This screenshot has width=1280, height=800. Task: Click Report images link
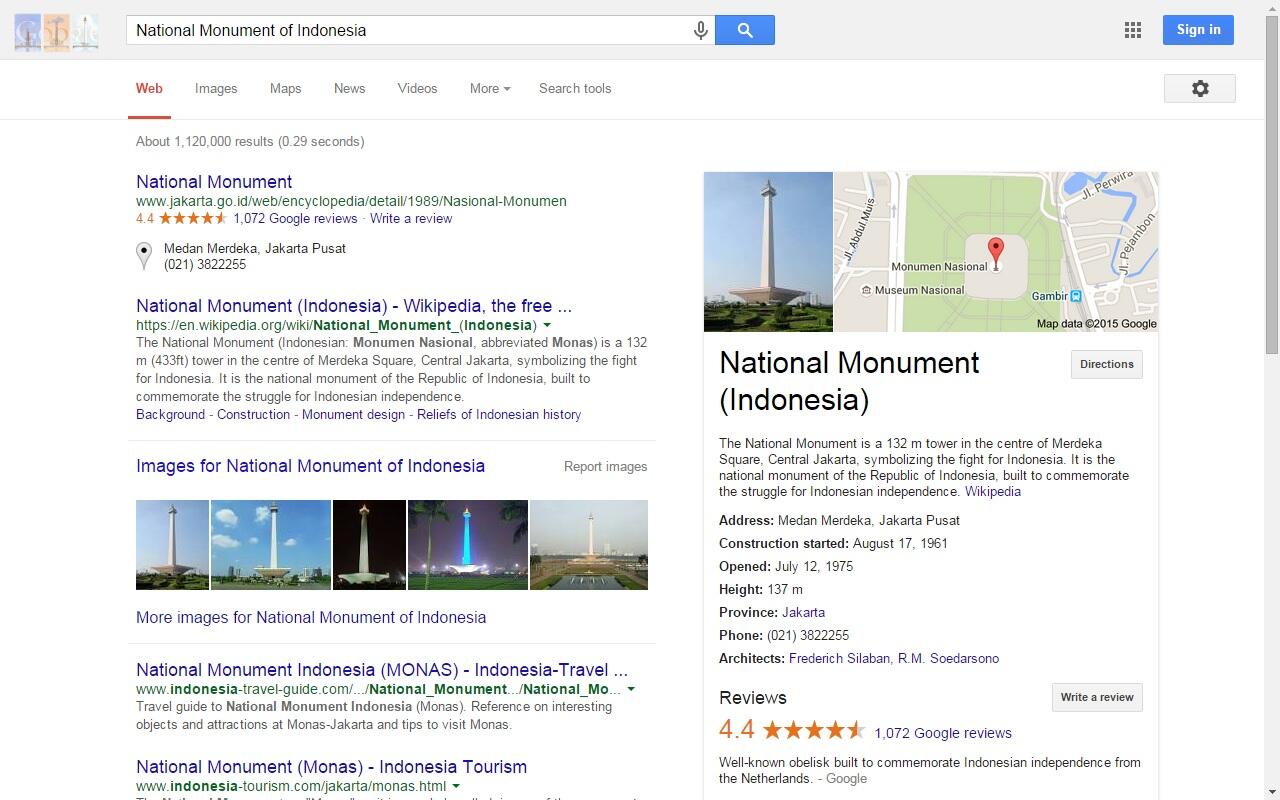coord(605,467)
